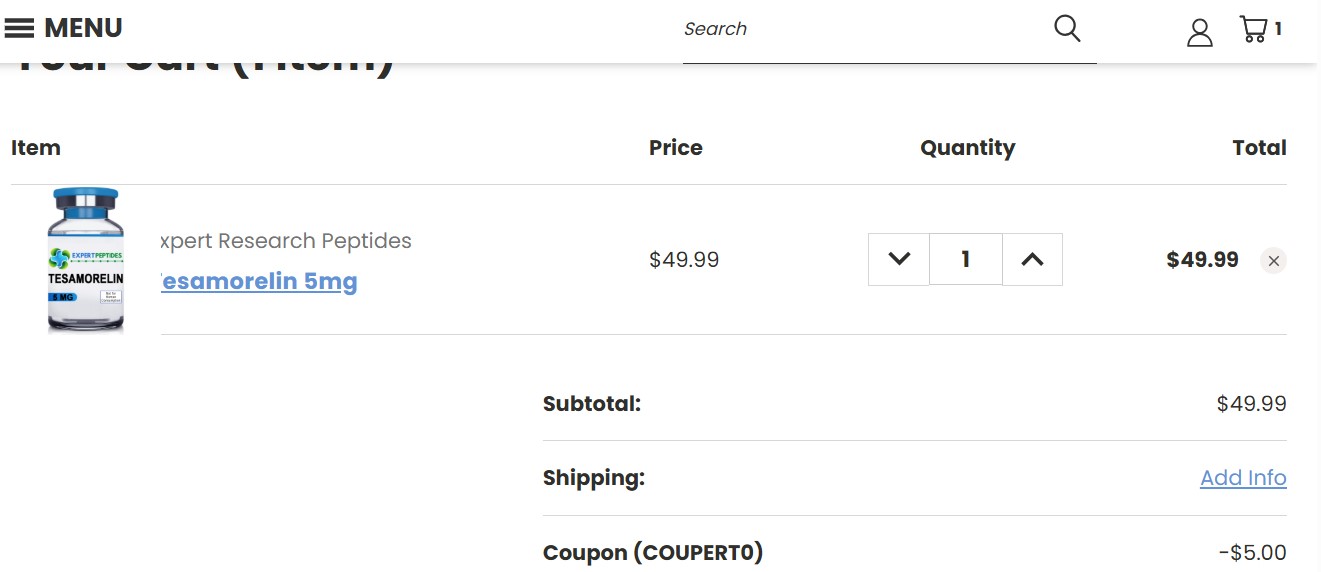The image size is (1321, 572).
Task: Focus the Search text field
Action: point(860,29)
